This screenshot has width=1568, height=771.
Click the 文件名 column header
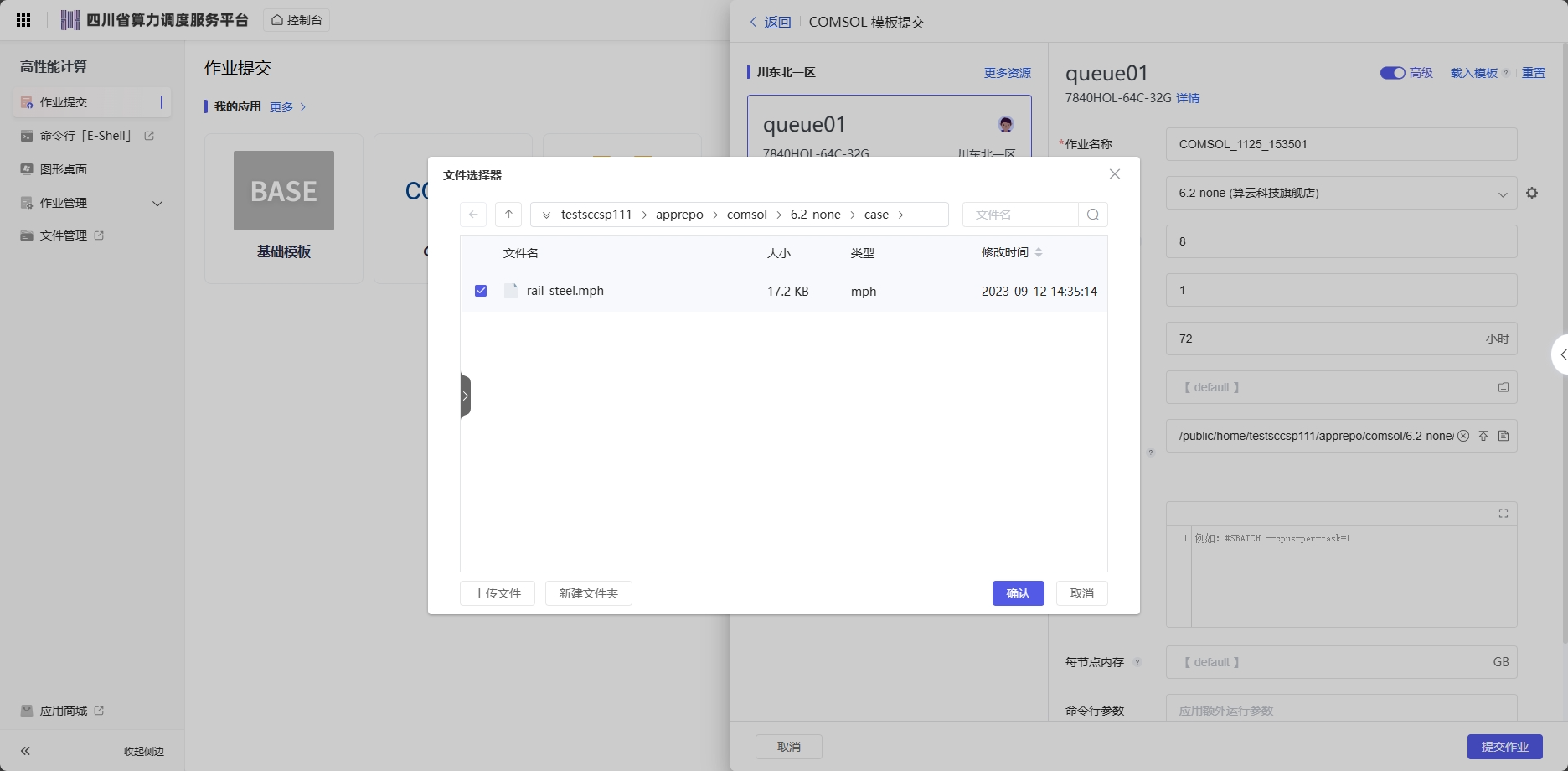coord(521,253)
